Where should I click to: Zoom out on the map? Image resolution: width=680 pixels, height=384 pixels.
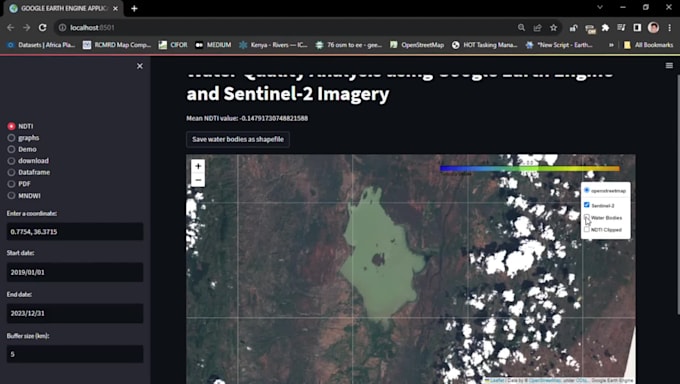(x=198, y=180)
